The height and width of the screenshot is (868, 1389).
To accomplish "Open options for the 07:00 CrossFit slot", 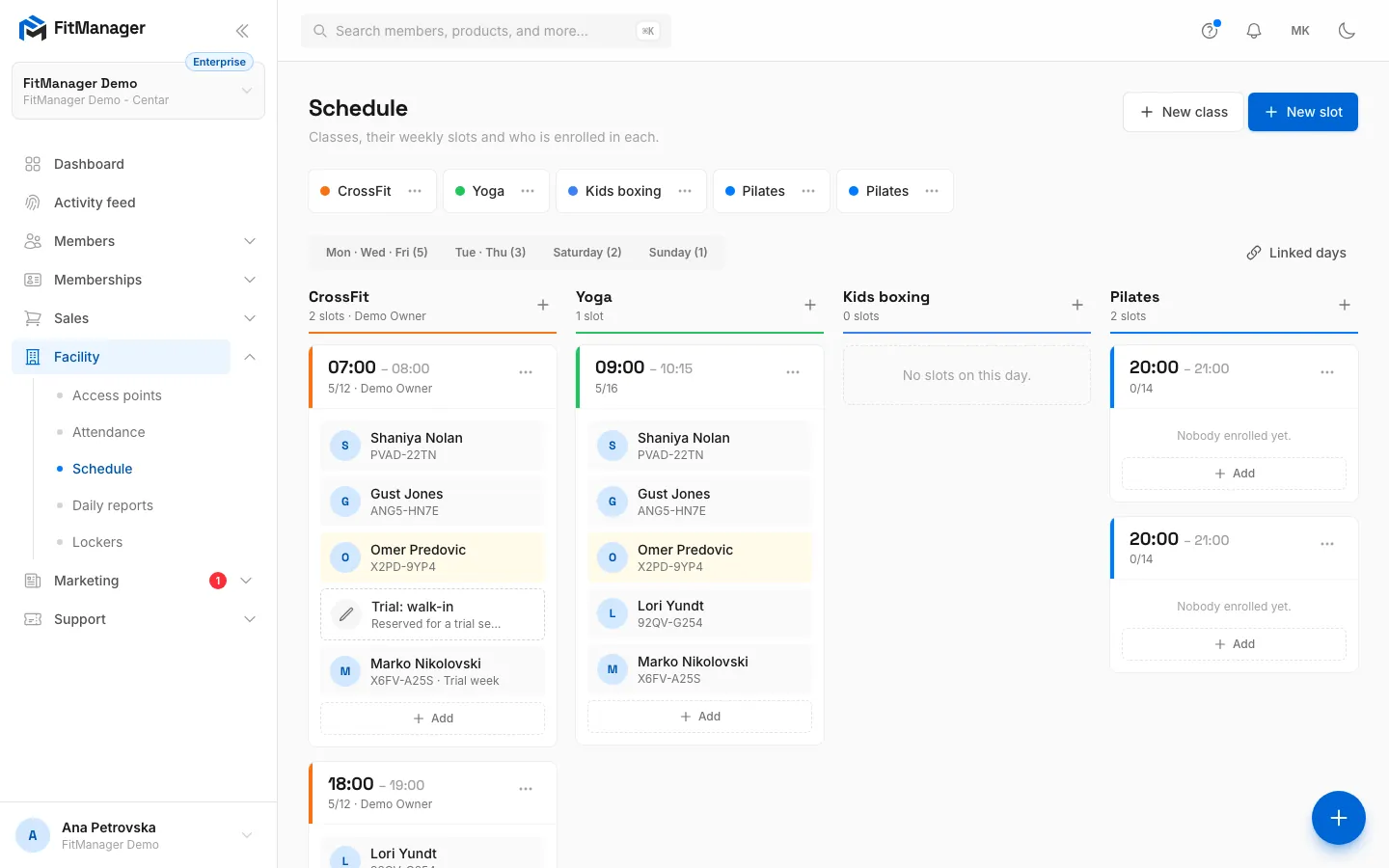I will pos(526,372).
